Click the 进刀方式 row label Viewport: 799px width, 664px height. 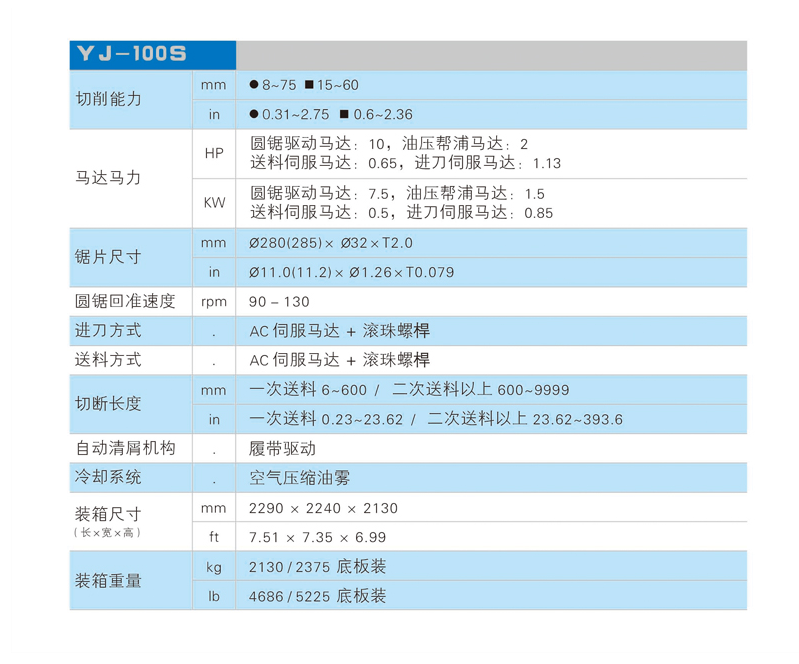click(x=109, y=330)
